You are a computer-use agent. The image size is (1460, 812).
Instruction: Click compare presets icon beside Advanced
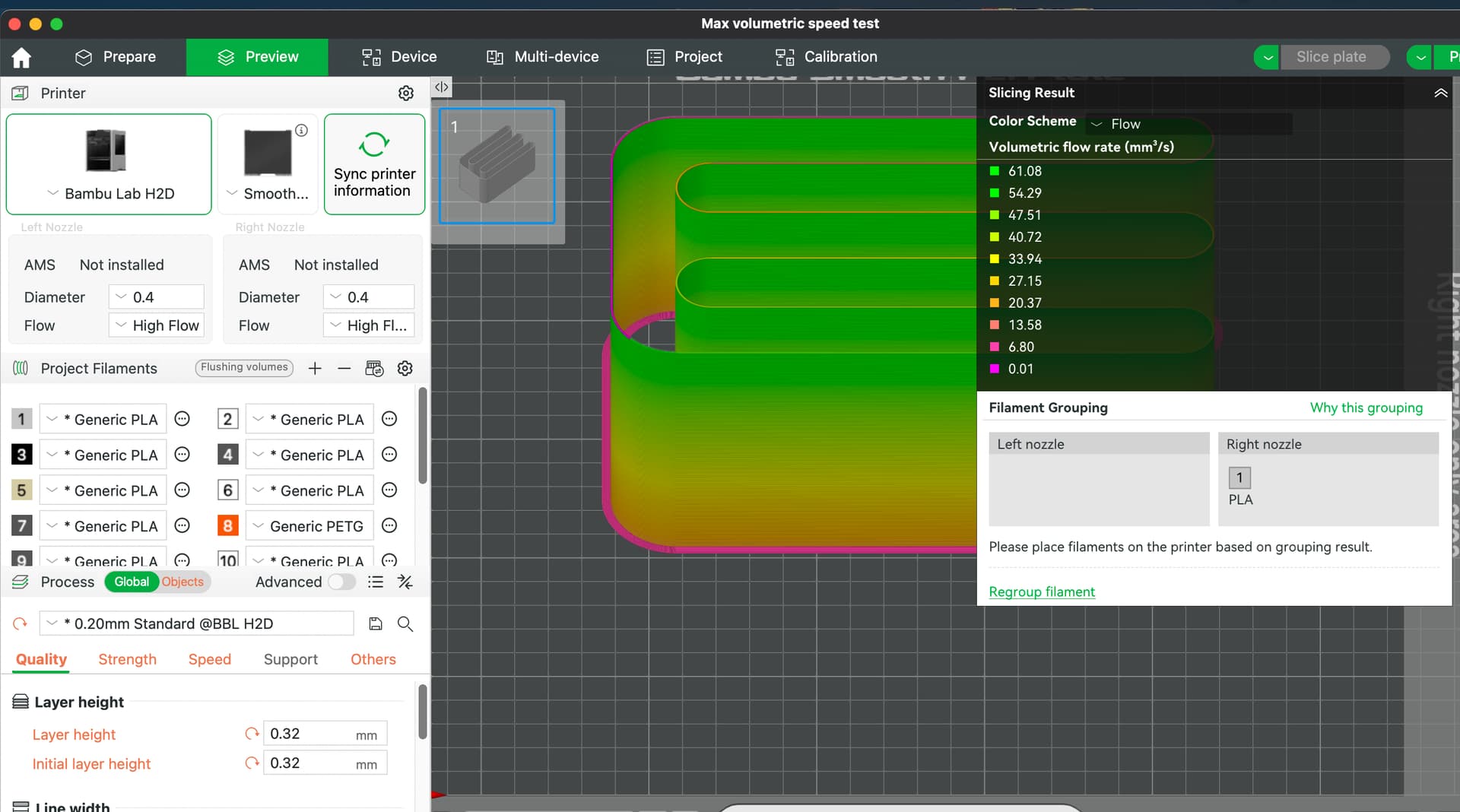pyautogui.click(x=405, y=582)
